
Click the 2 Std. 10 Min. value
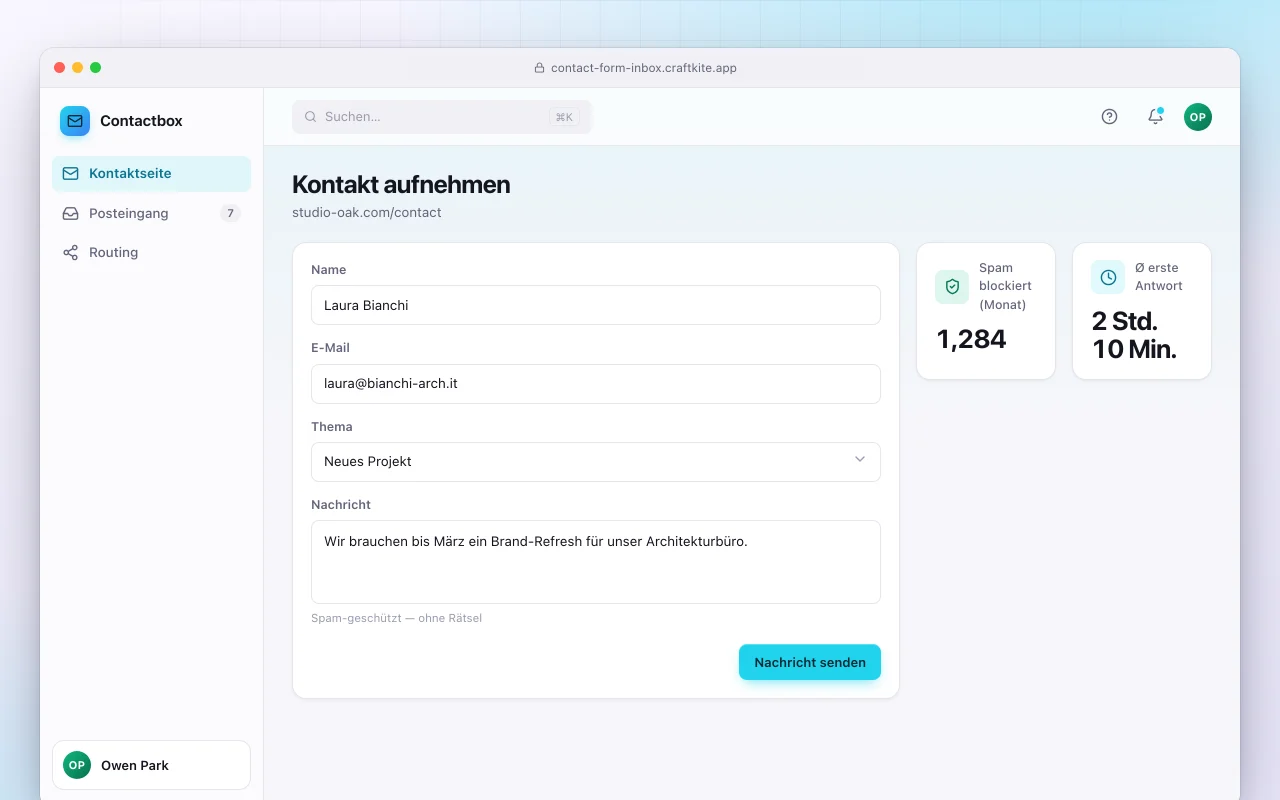(x=1134, y=335)
